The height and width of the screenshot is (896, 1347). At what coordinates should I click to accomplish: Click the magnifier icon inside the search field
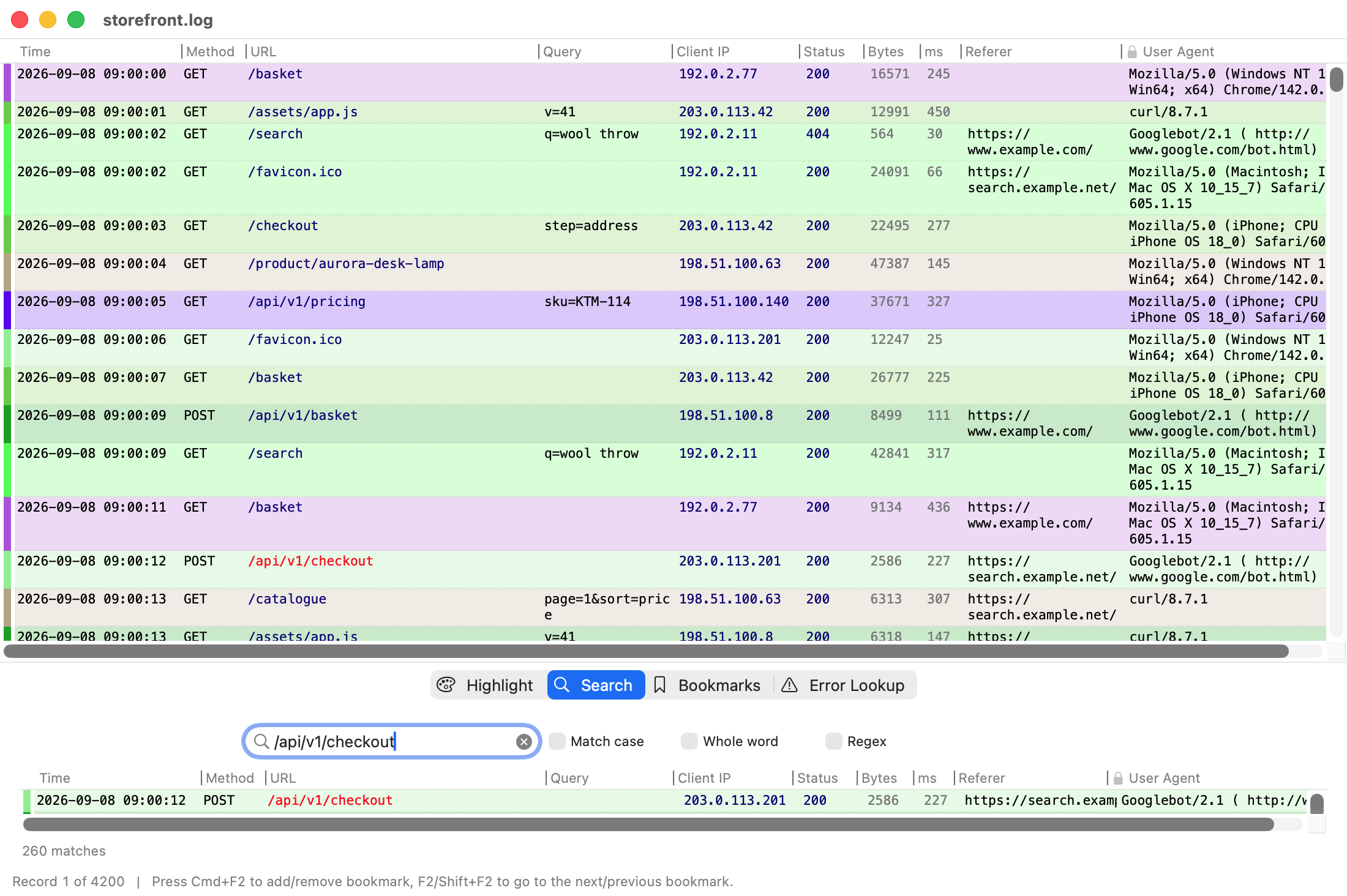261,742
